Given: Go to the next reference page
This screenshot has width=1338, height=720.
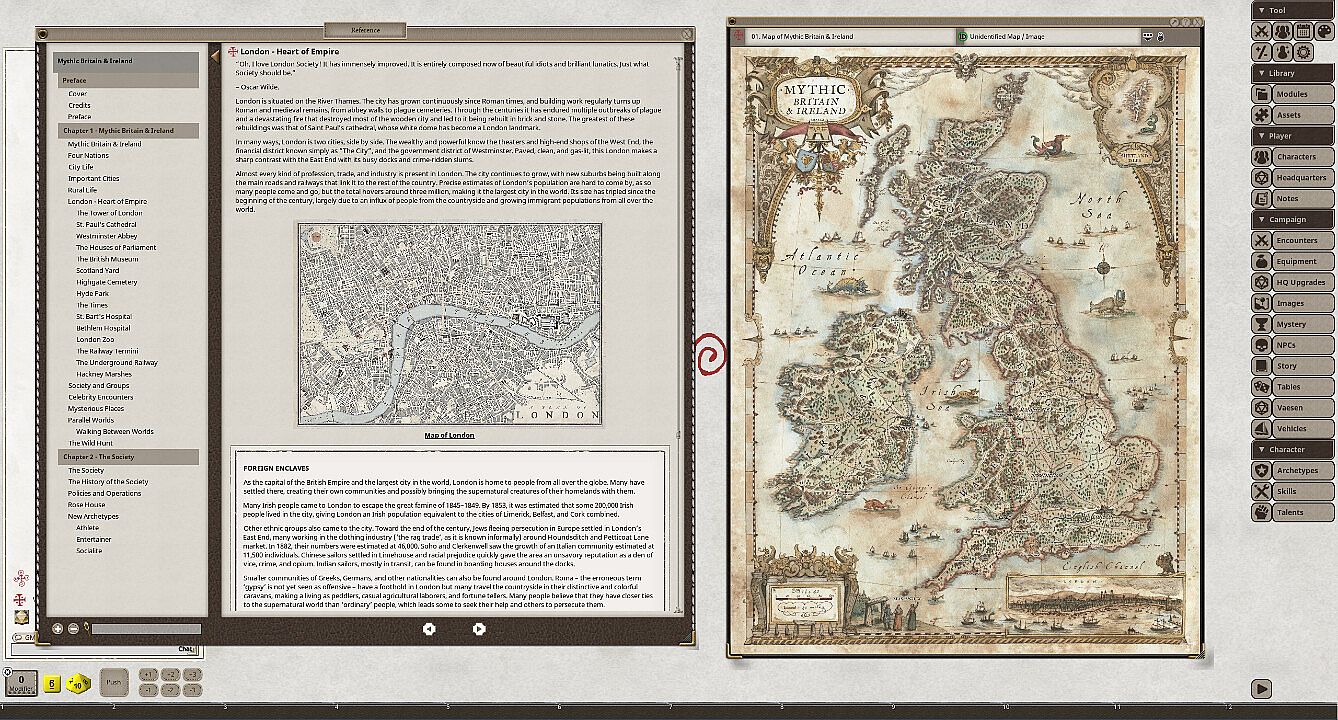Looking at the screenshot, I should pos(479,629).
